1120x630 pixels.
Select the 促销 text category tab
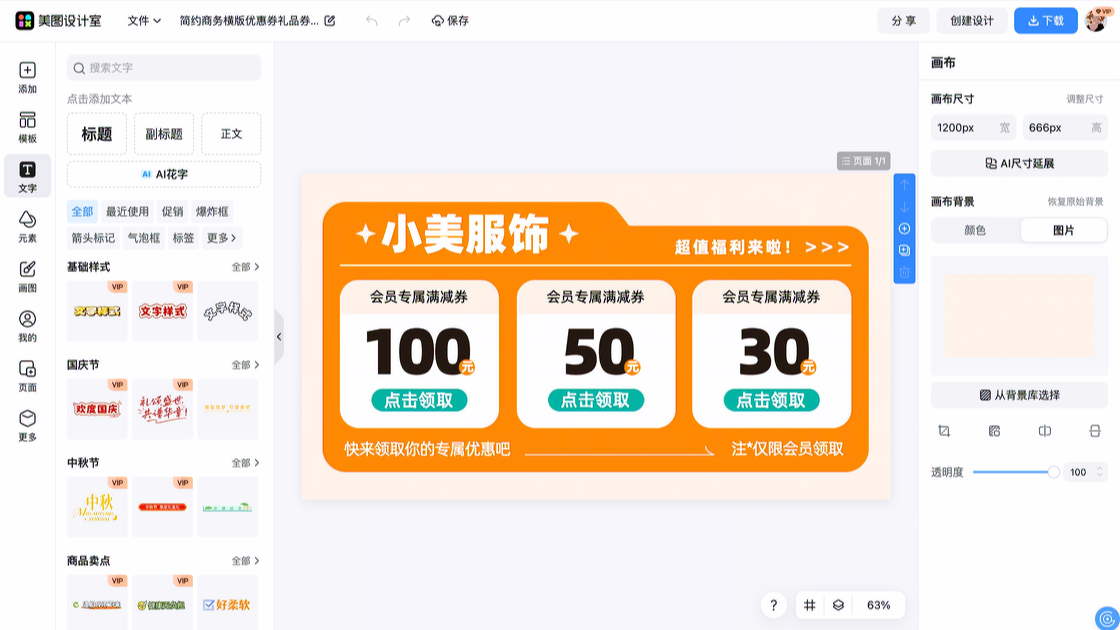coord(173,211)
